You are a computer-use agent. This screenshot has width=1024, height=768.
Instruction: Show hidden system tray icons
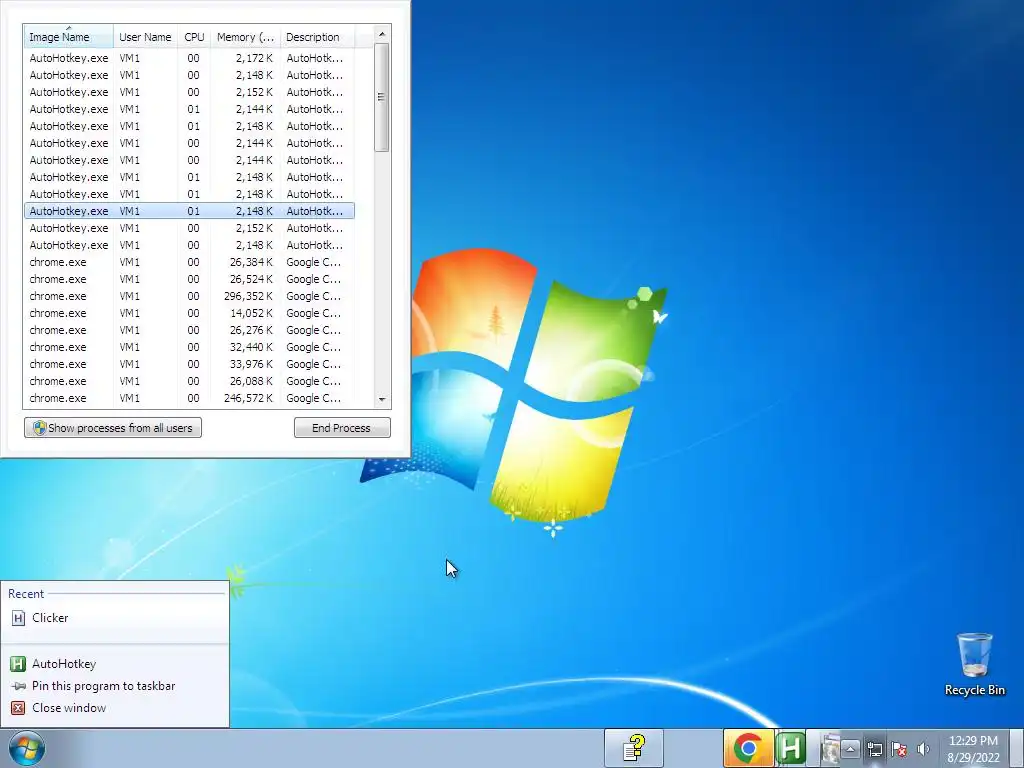850,749
